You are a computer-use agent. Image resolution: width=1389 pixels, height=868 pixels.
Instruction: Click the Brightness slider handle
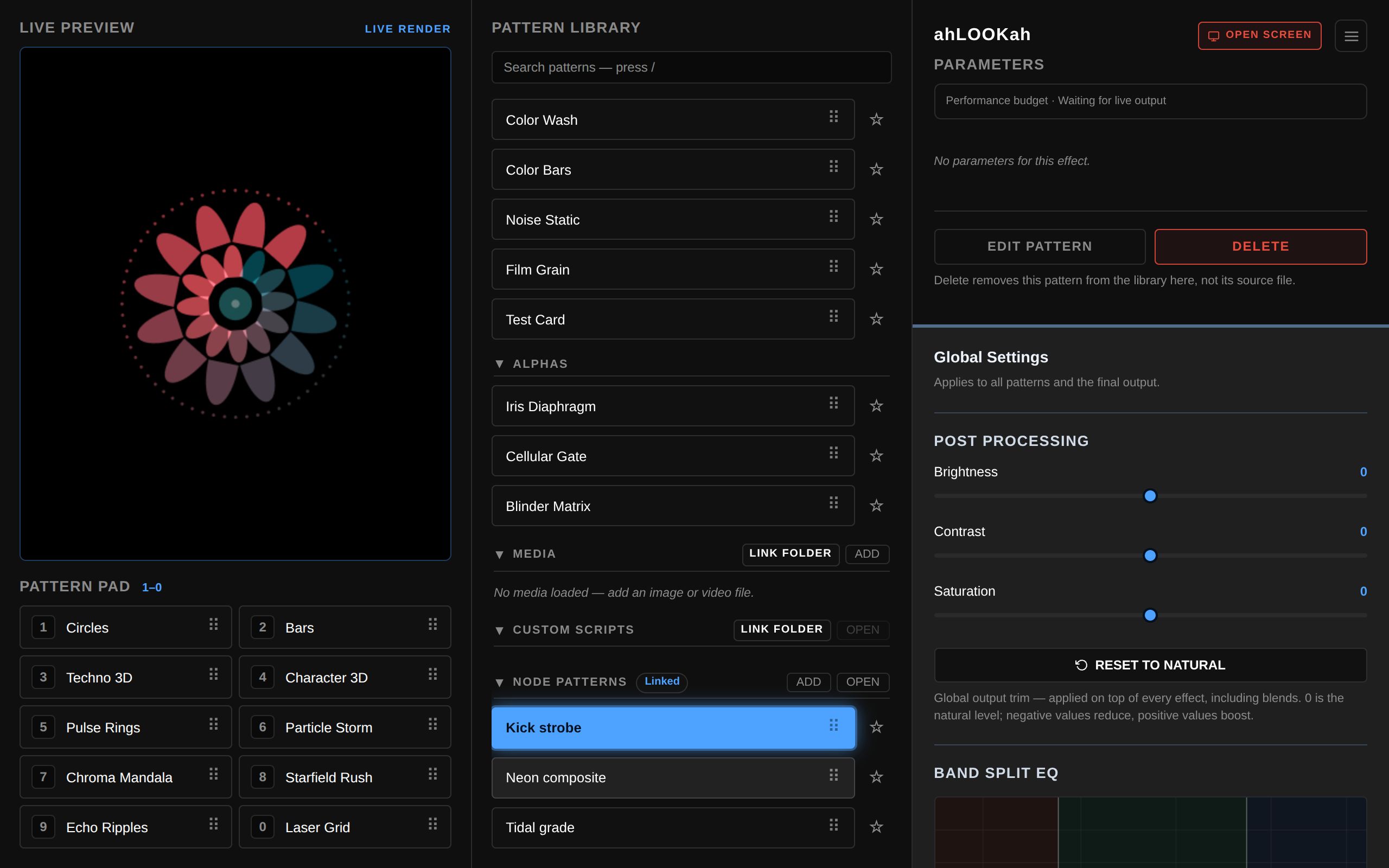point(1150,496)
